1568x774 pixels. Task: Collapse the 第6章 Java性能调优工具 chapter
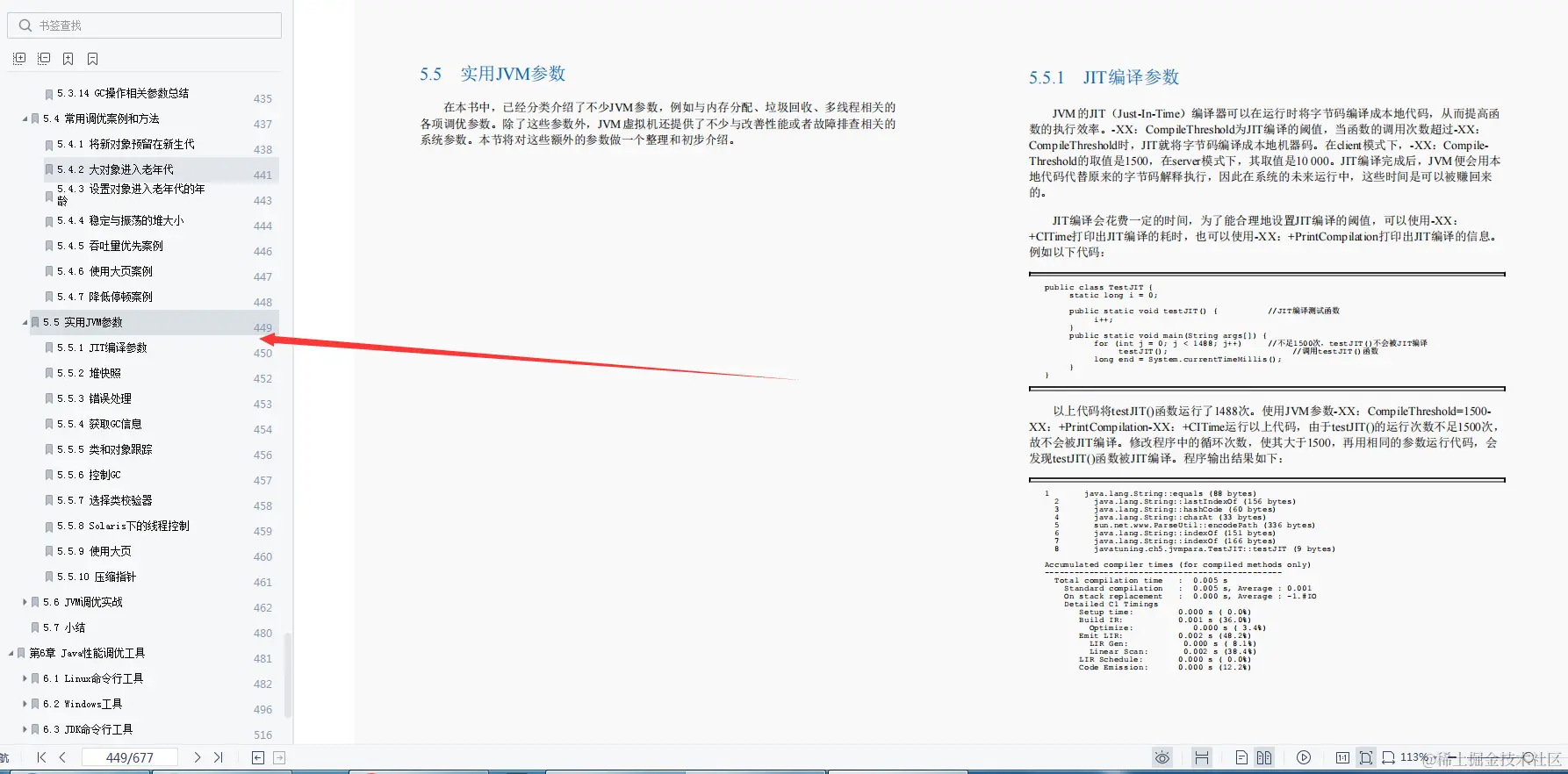click(x=11, y=653)
